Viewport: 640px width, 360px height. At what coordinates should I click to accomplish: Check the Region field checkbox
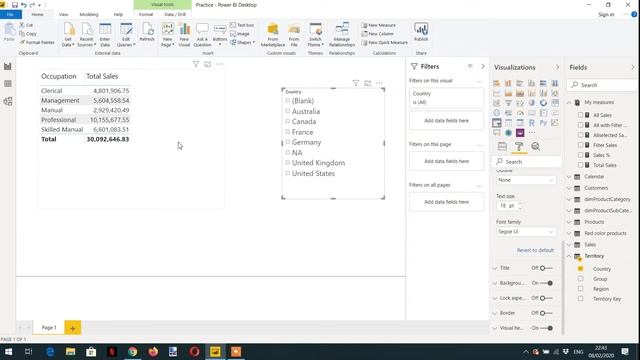(580, 289)
